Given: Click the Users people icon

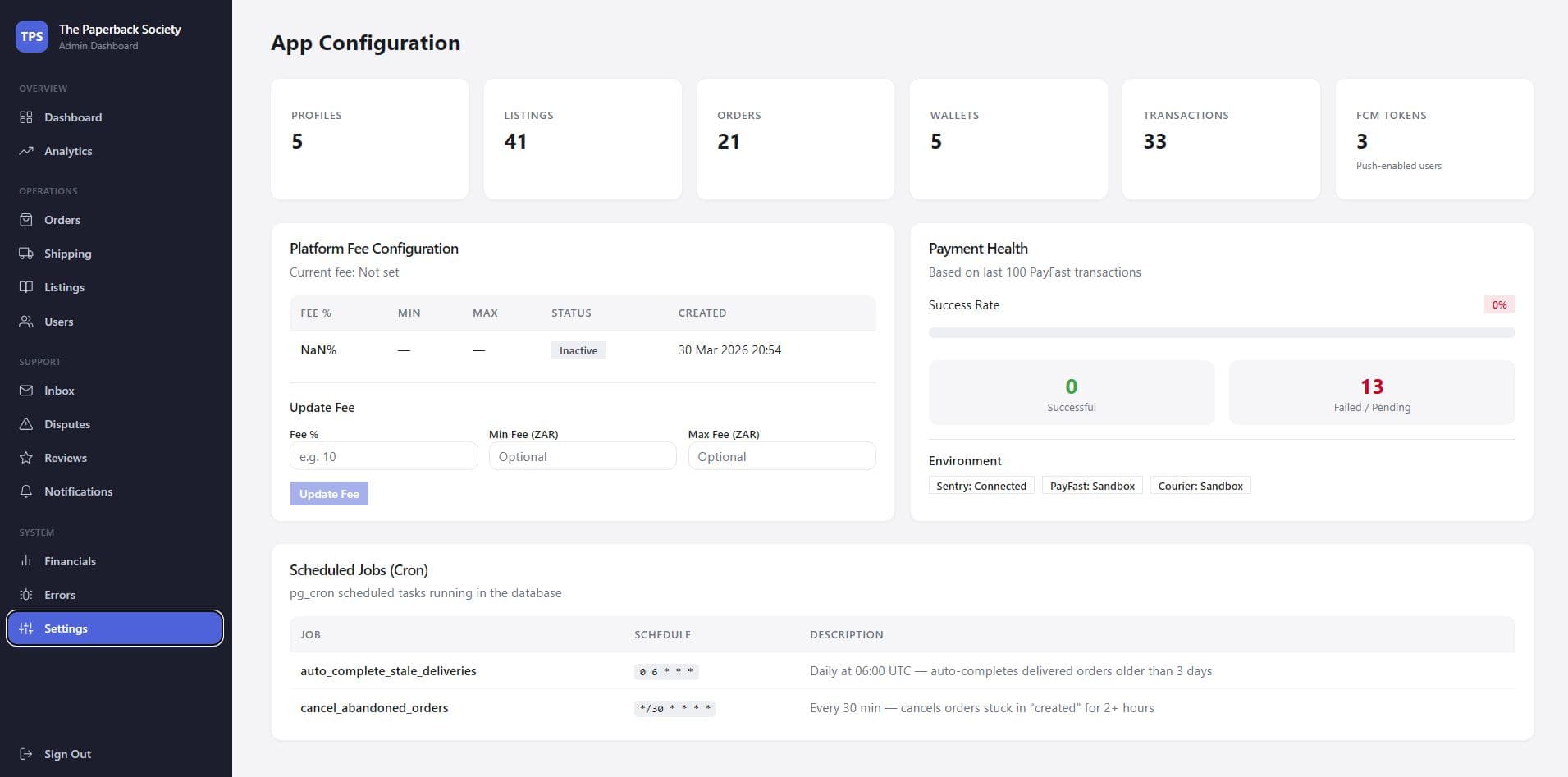Looking at the screenshot, I should pos(26,322).
